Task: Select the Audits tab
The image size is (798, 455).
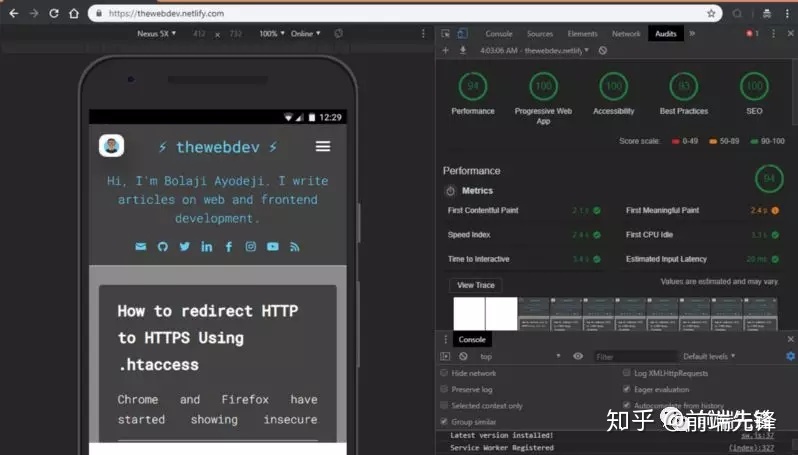Action: (666, 34)
